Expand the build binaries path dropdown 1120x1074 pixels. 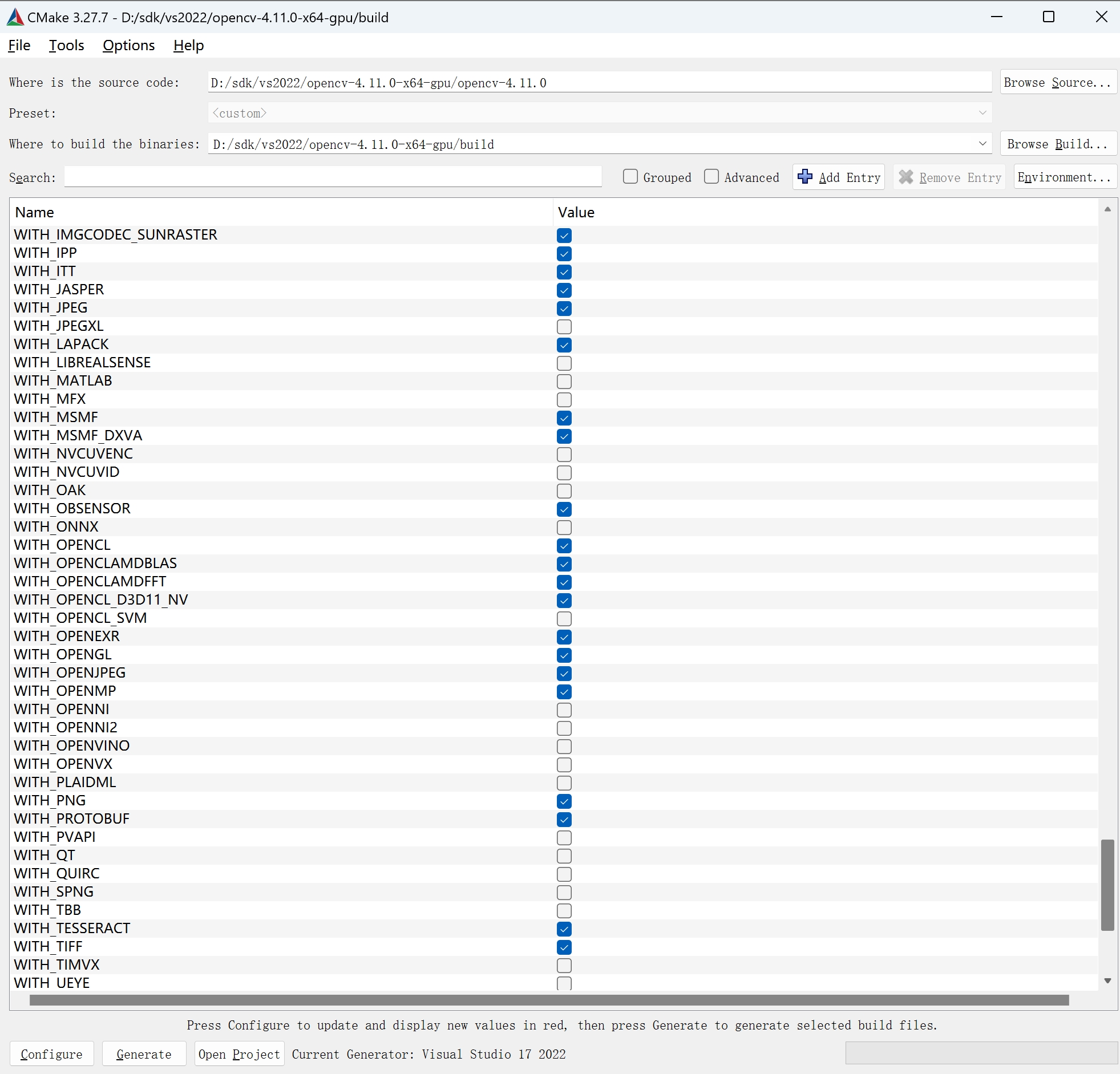pyautogui.click(x=982, y=144)
